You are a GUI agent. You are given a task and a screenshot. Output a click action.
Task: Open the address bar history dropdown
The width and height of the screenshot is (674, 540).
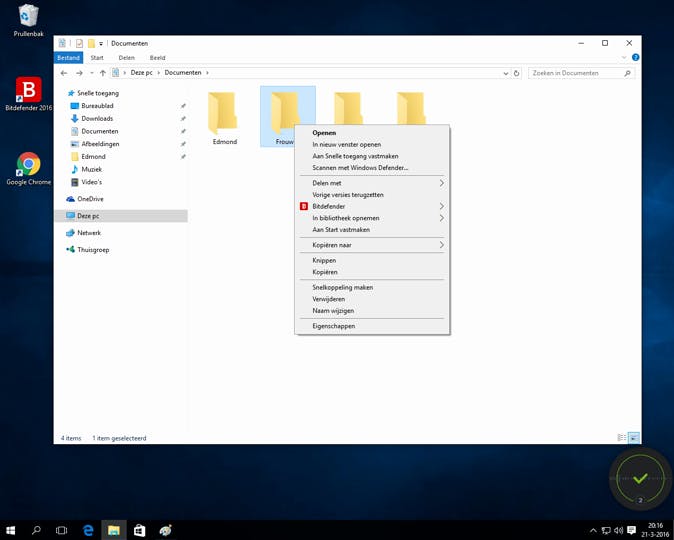click(x=506, y=73)
